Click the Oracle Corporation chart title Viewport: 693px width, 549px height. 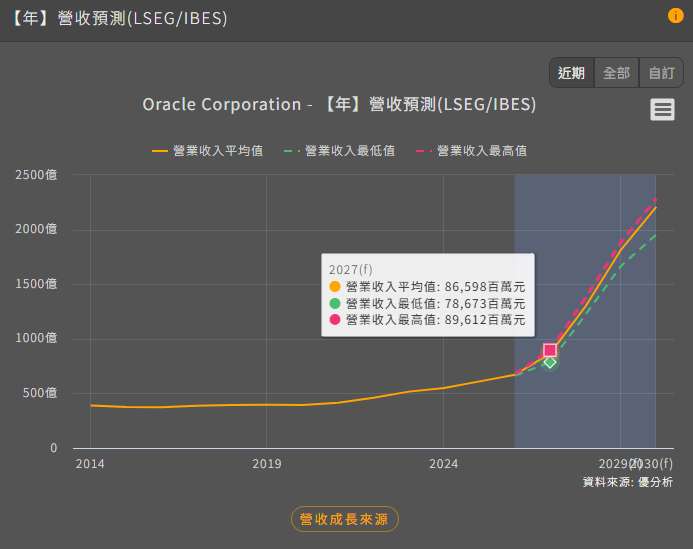point(339,105)
